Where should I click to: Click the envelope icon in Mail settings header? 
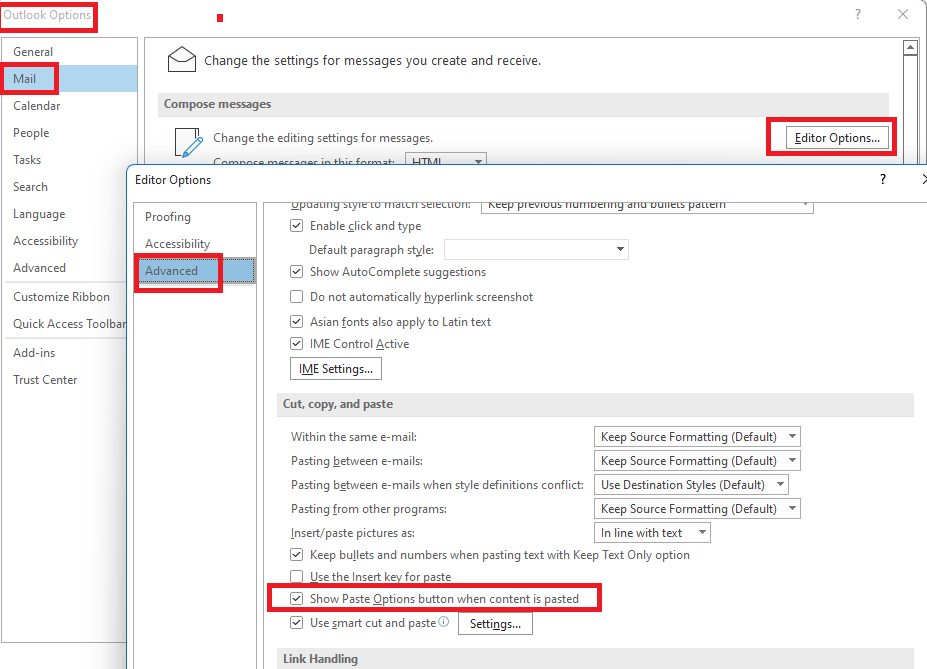point(181,60)
